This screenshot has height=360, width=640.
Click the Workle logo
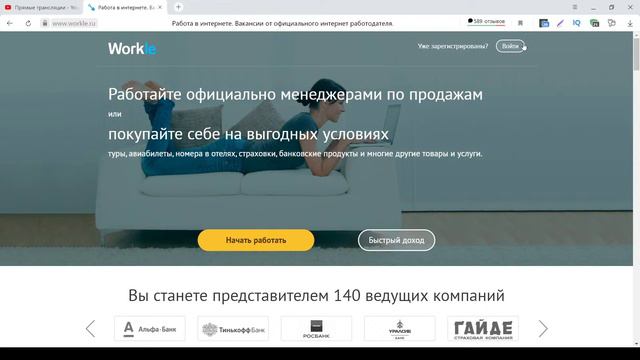click(132, 49)
